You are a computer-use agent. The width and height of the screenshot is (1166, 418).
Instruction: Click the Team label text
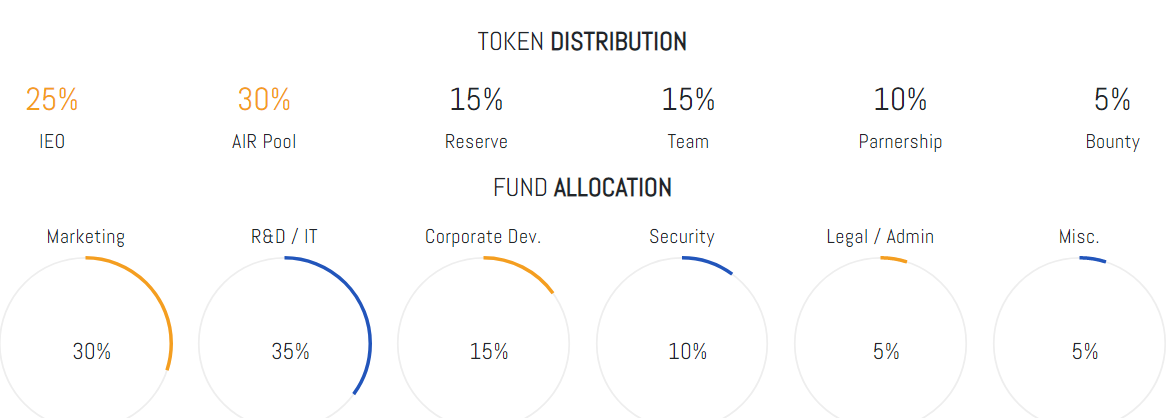click(x=688, y=142)
